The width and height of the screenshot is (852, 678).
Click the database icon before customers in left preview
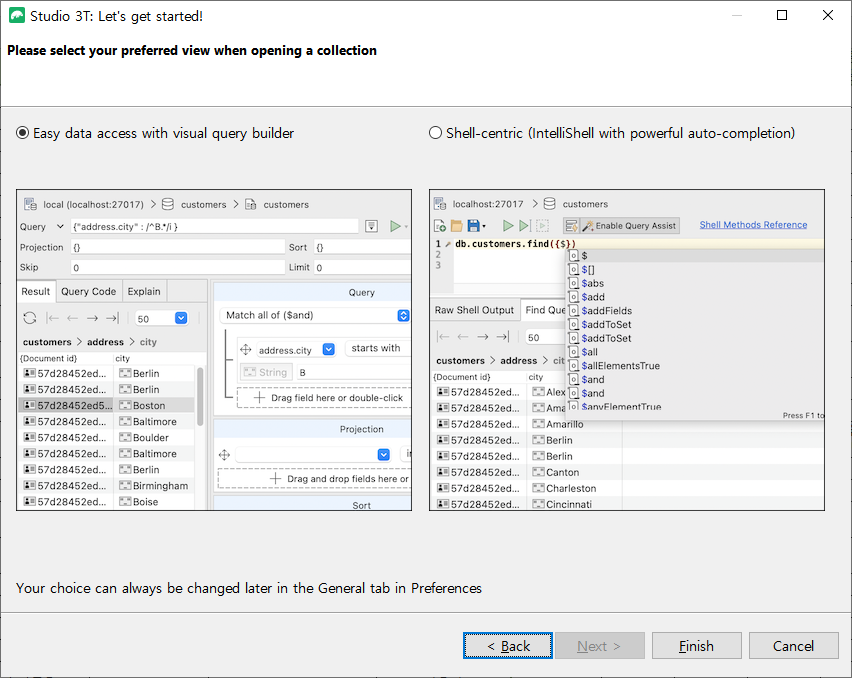[x=168, y=204]
